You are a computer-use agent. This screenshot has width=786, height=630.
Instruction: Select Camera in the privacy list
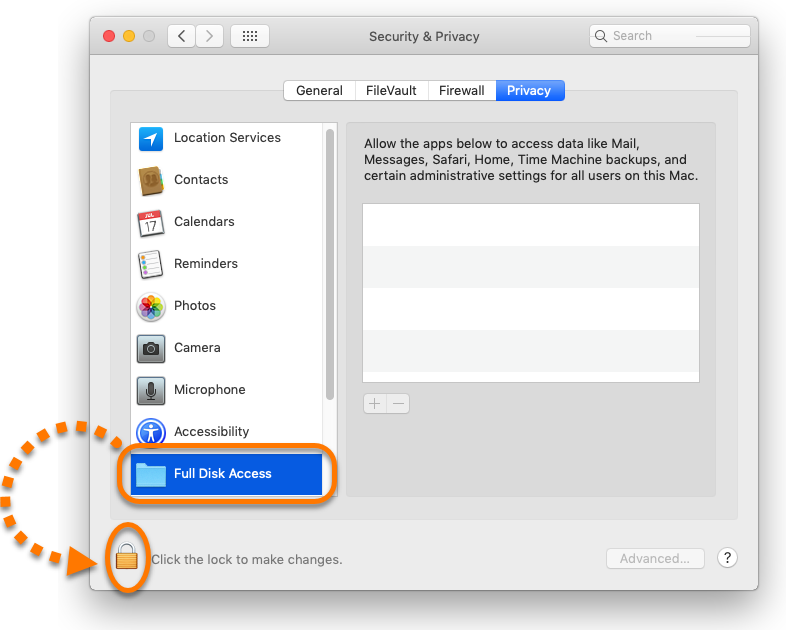(227, 348)
